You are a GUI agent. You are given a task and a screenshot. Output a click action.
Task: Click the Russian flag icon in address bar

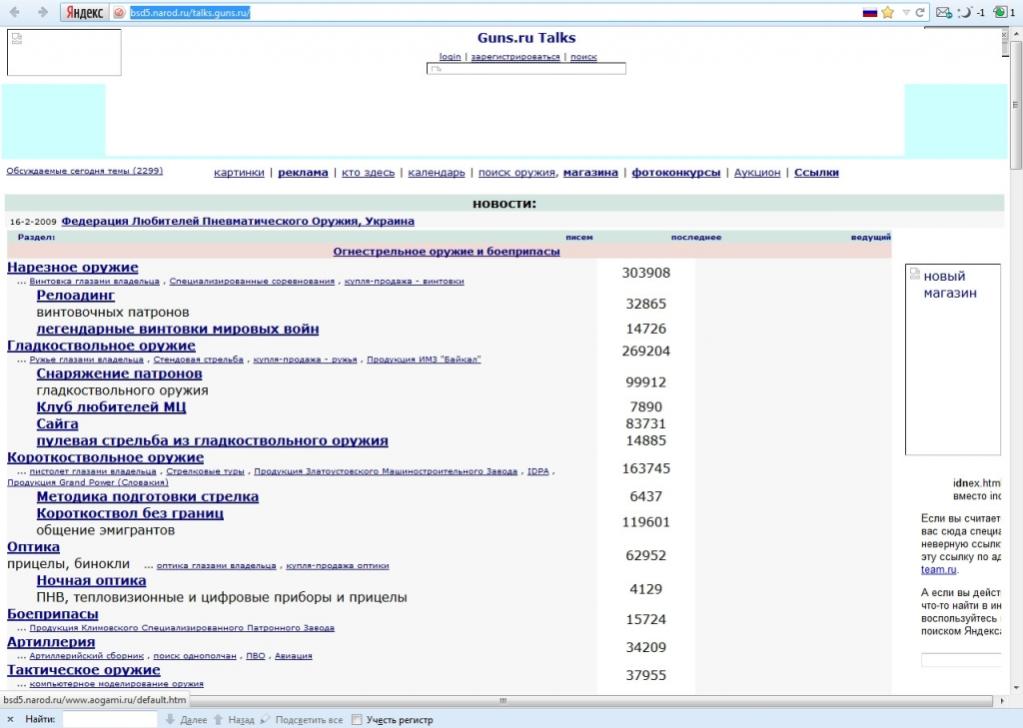pyautogui.click(x=869, y=12)
